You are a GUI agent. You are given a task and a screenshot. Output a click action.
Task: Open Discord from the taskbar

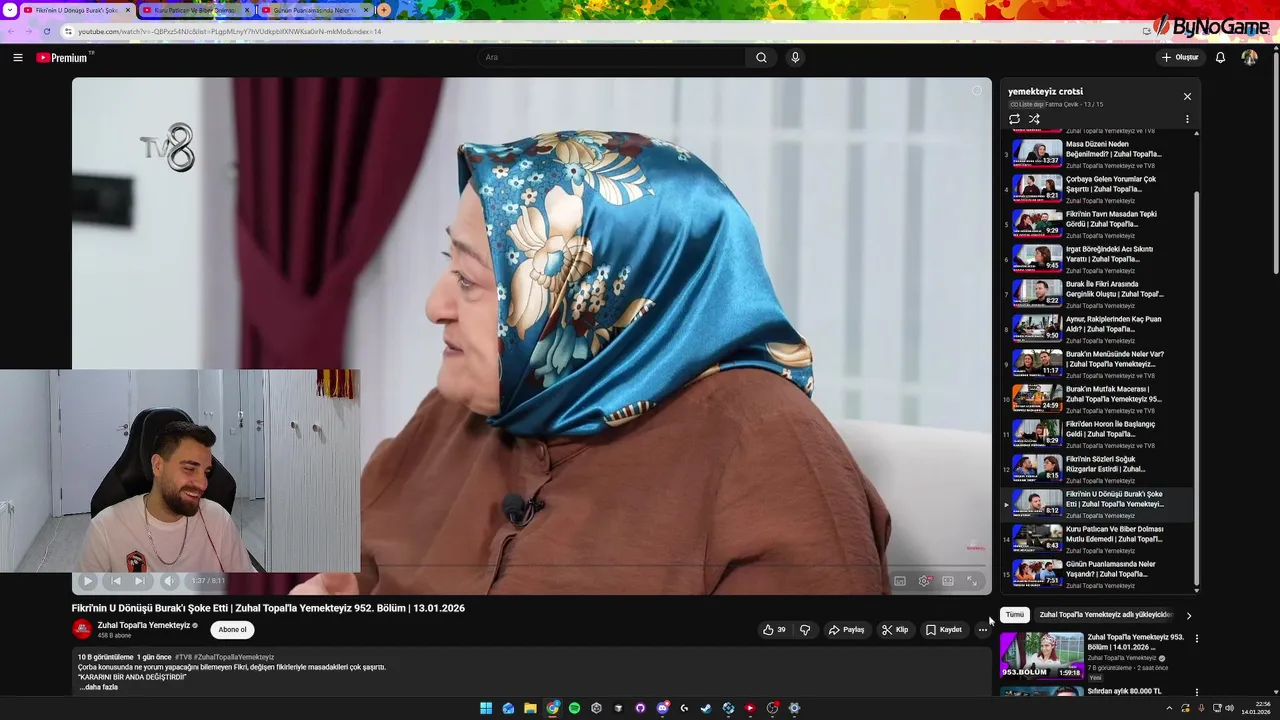click(662, 708)
